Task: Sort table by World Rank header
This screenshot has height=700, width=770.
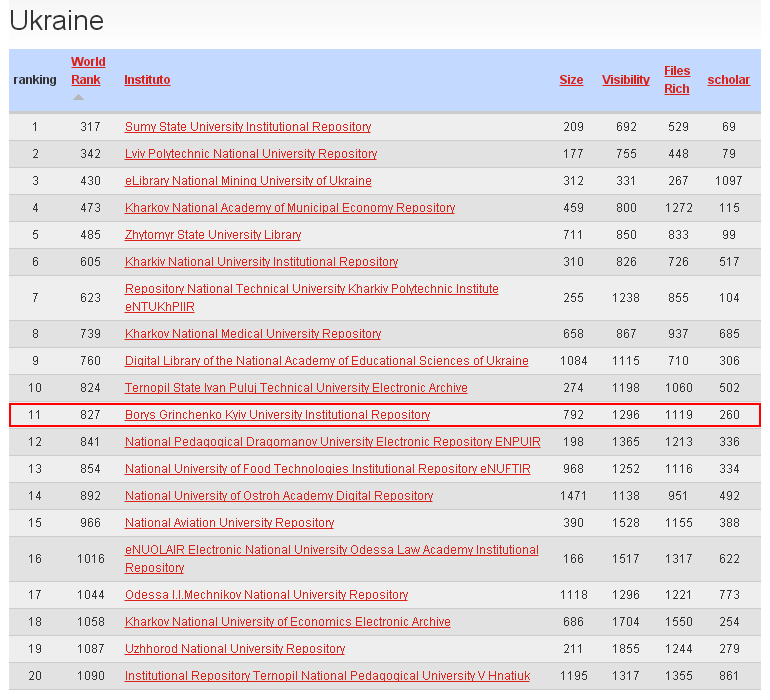Action: tap(88, 71)
